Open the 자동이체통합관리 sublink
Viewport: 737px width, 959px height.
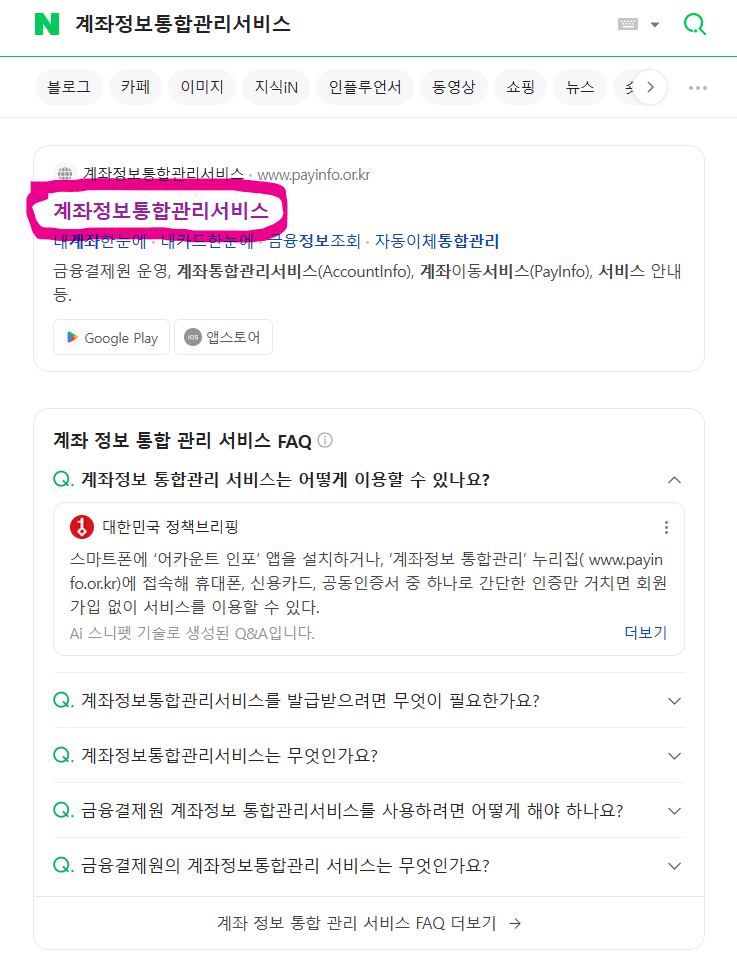[437, 241]
